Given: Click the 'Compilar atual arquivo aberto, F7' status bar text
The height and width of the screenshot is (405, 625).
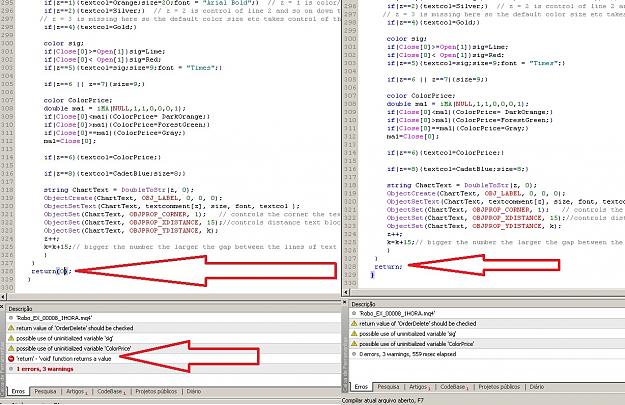Looking at the screenshot, I should (x=383, y=400).
